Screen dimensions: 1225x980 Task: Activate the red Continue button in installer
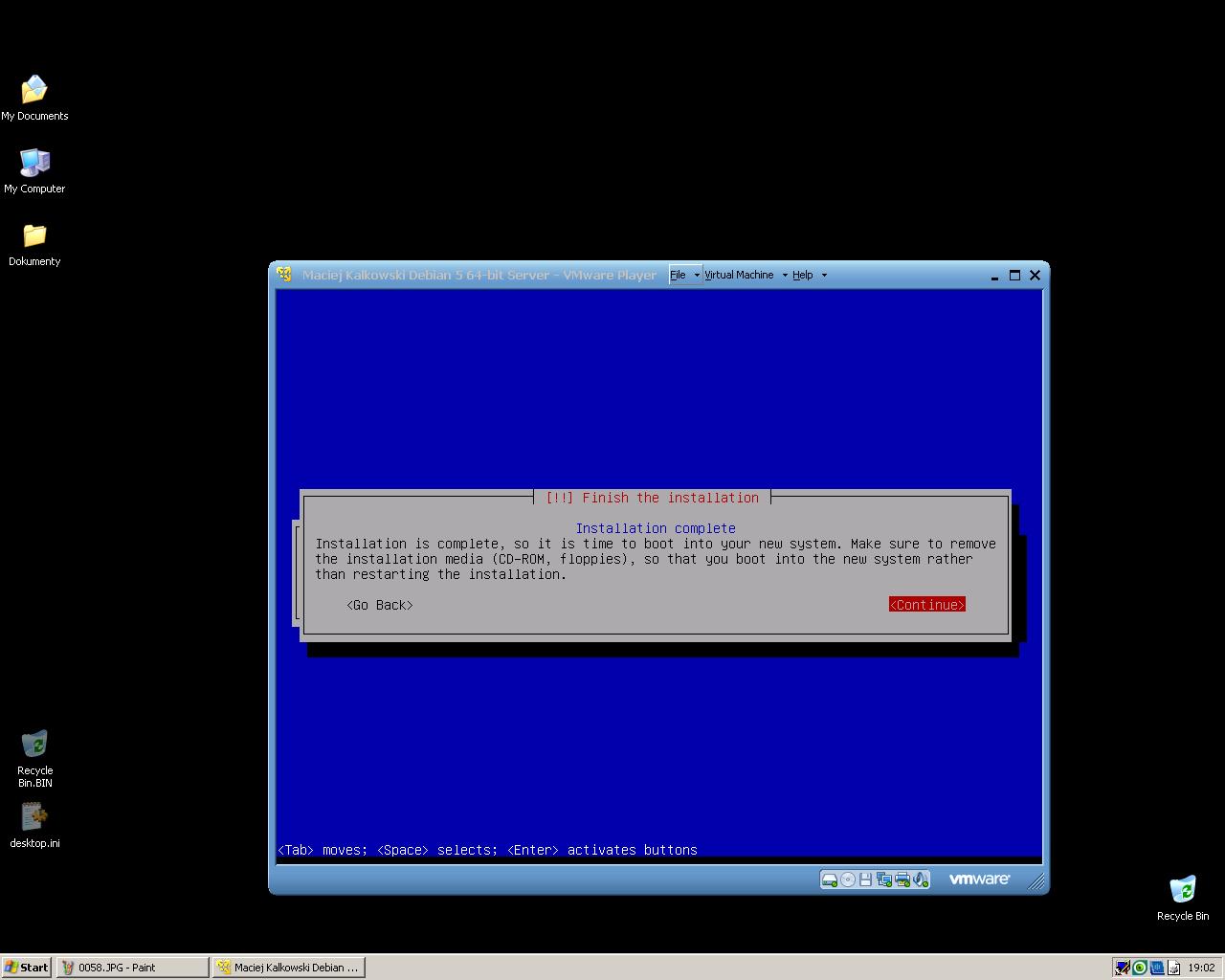pyautogui.click(x=926, y=605)
